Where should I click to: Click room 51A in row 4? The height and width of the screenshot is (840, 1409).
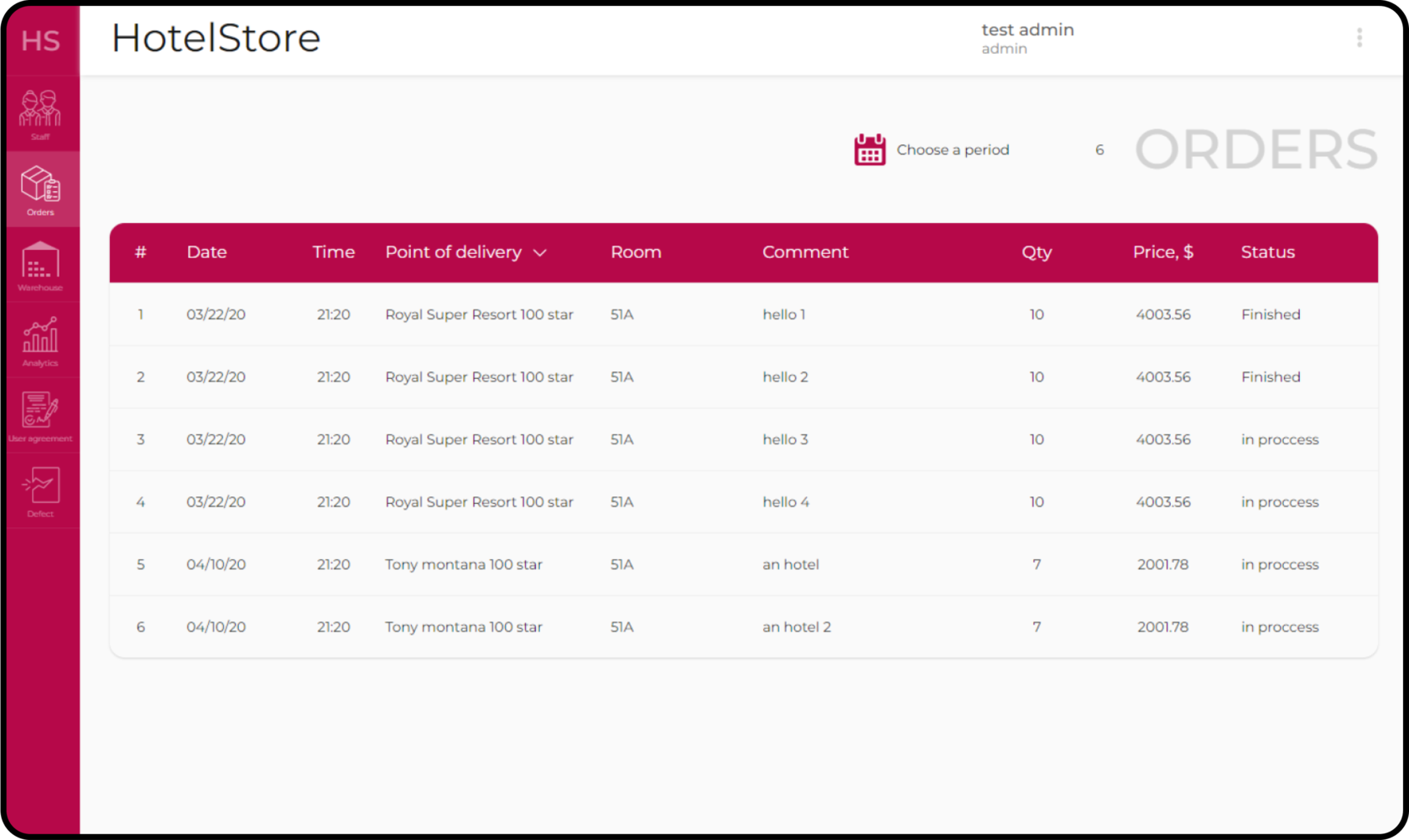click(621, 502)
